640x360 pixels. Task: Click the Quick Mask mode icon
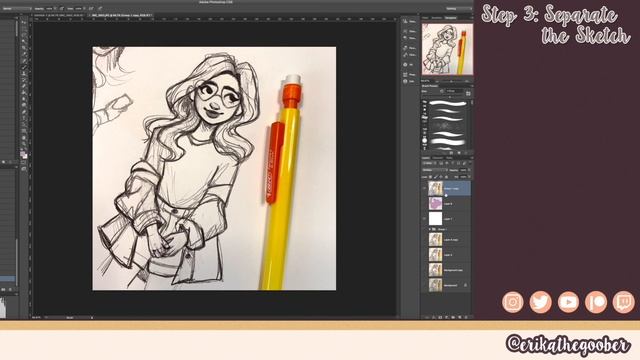click(24, 162)
